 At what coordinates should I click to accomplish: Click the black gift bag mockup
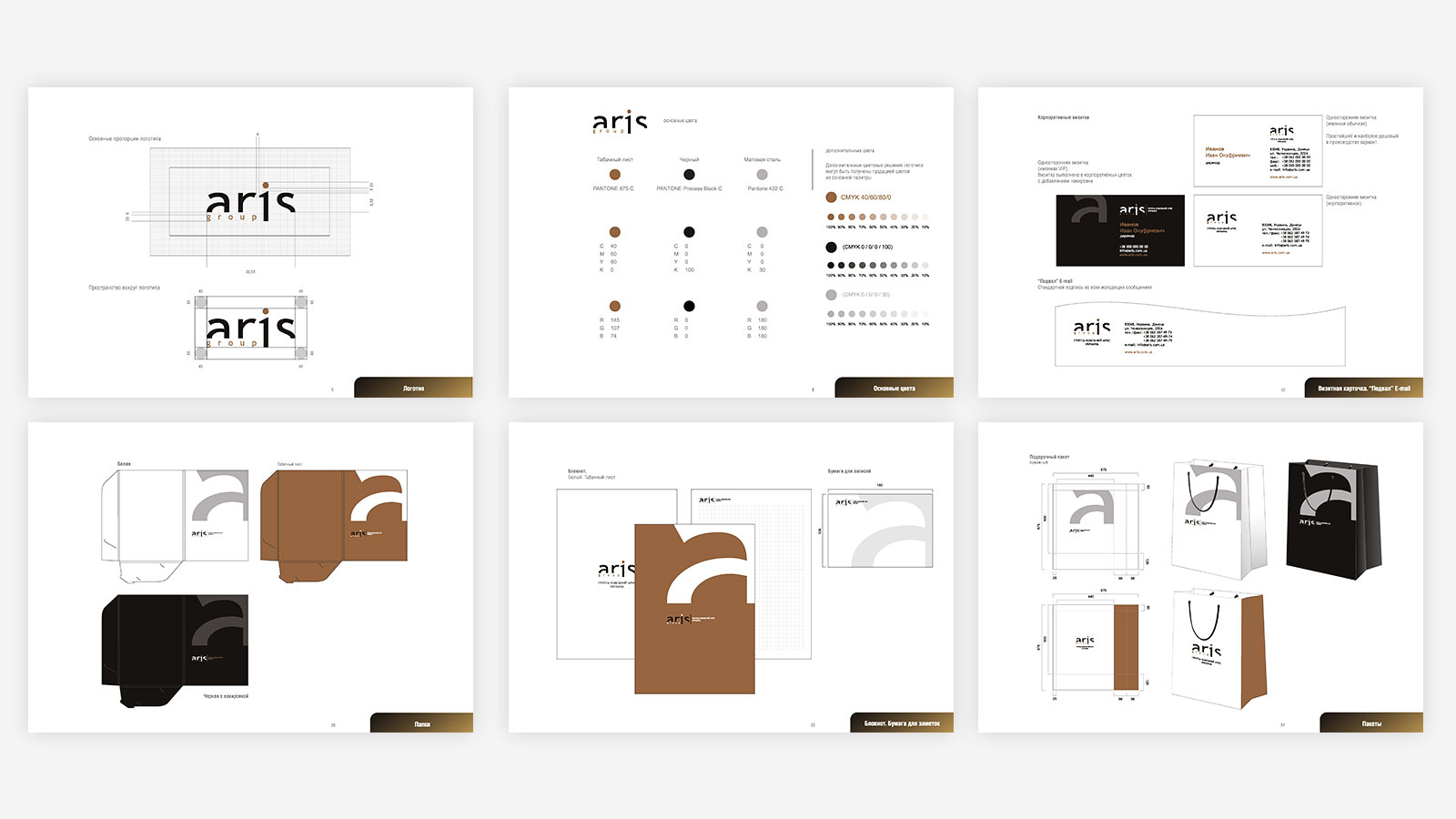pos(1332,519)
